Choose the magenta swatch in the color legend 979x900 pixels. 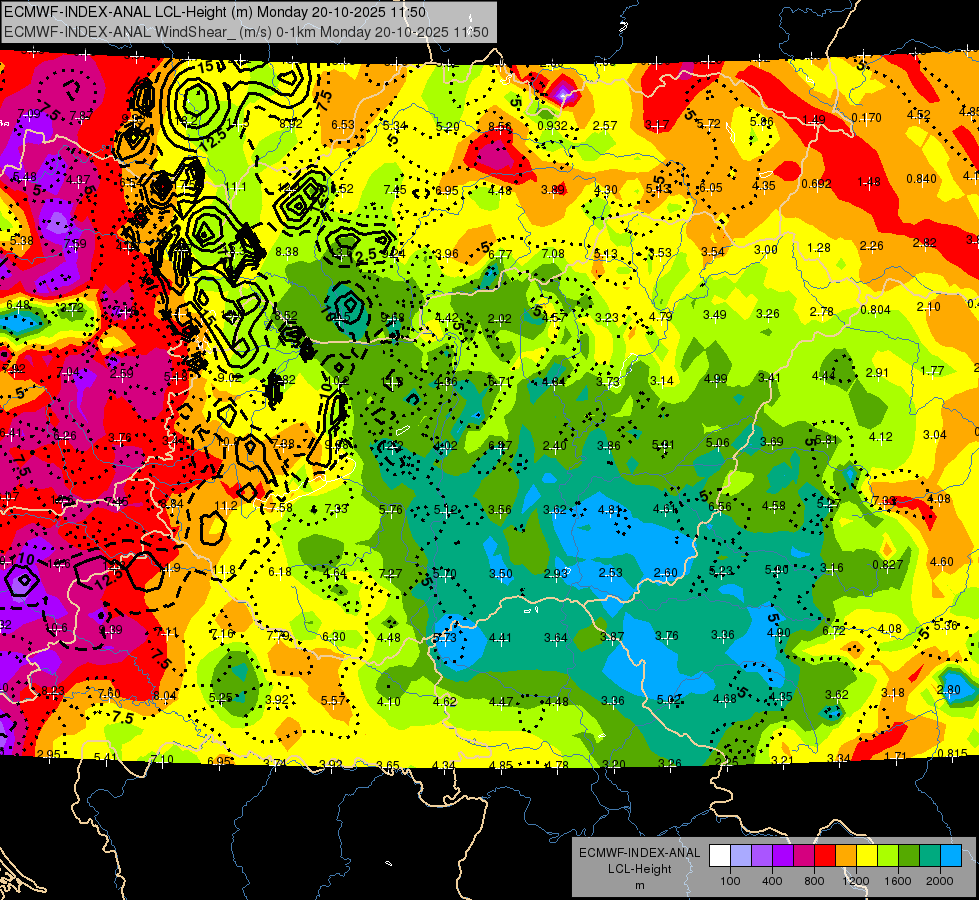[x=804, y=856]
